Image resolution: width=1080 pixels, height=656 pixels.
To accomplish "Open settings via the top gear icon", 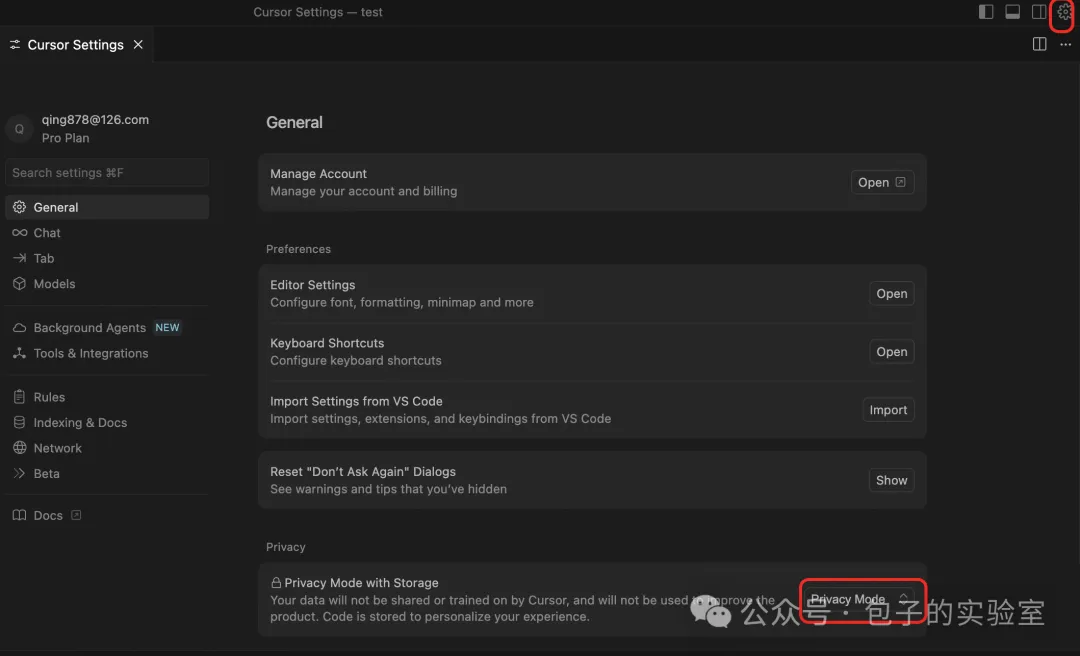I will [x=1064, y=12].
